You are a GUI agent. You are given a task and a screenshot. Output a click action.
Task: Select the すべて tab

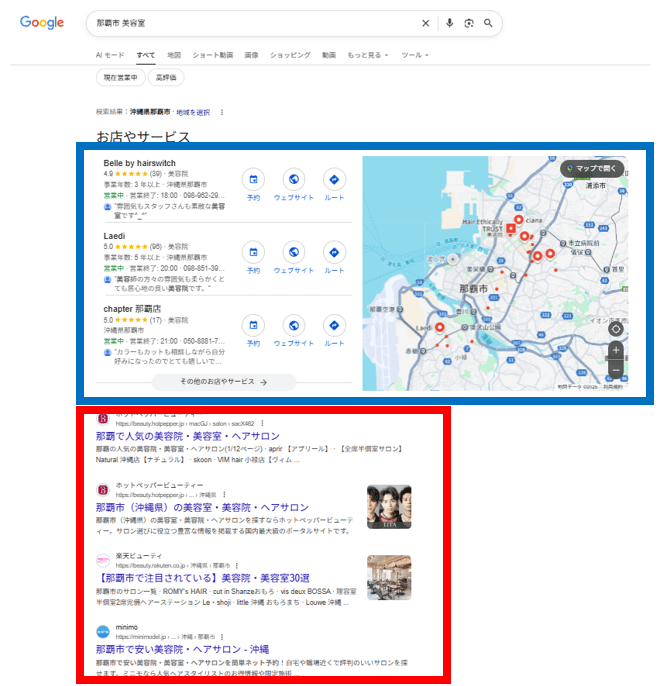[146, 55]
